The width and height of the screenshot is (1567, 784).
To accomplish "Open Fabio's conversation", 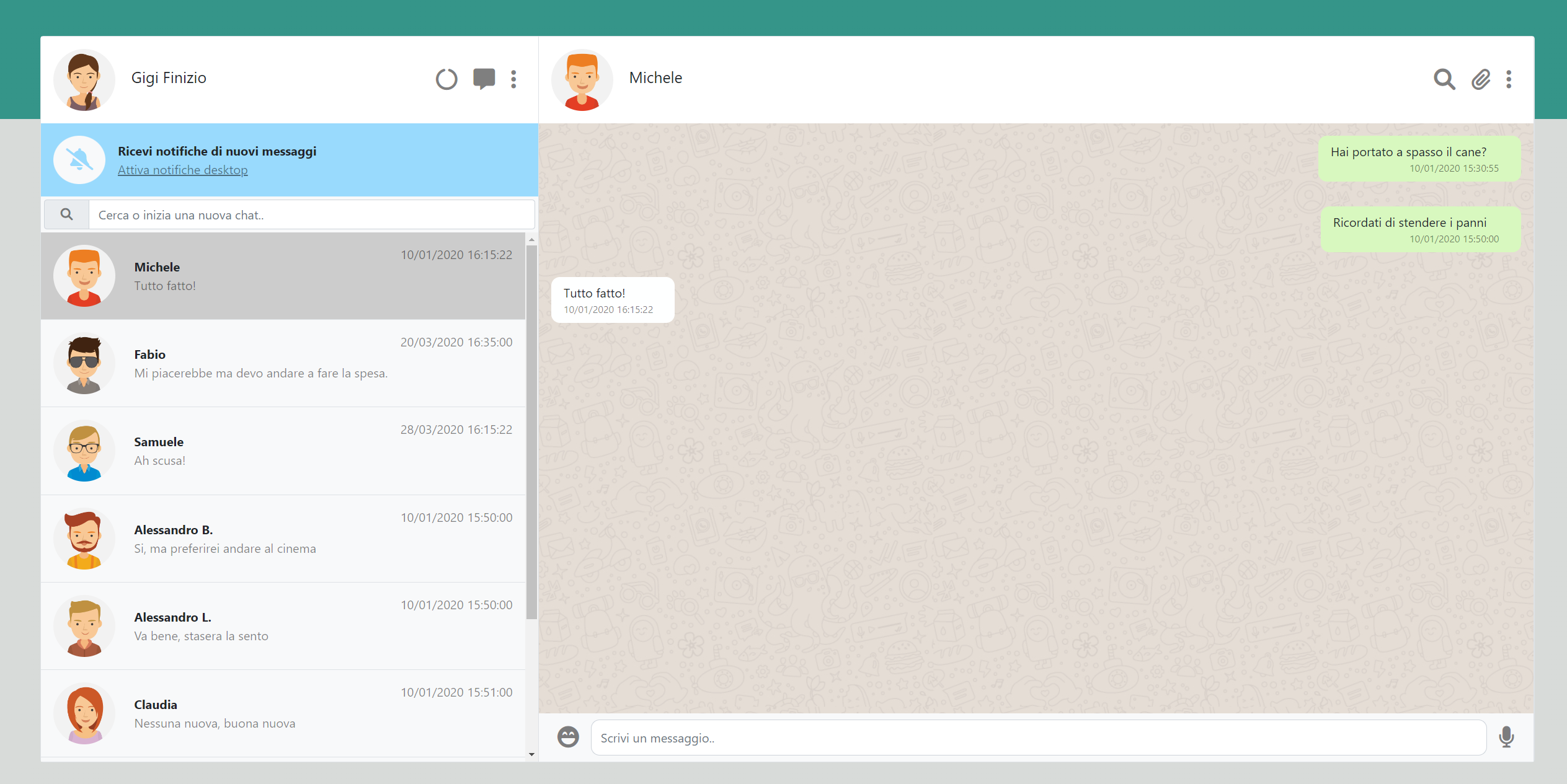I will point(283,364).
